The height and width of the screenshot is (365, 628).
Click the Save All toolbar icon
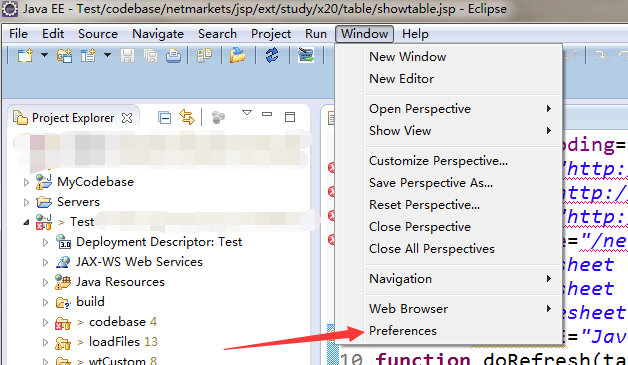150,56
